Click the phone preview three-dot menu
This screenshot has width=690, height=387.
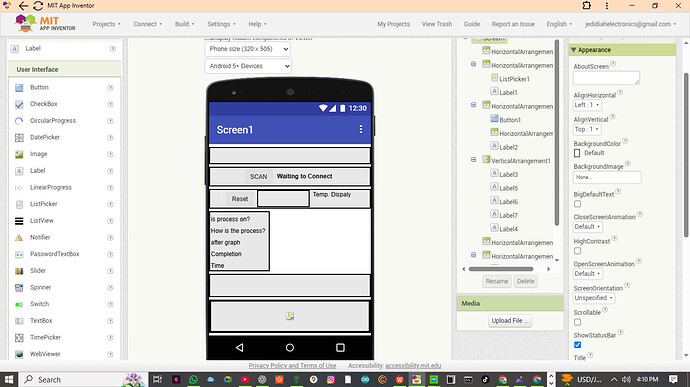361,129
